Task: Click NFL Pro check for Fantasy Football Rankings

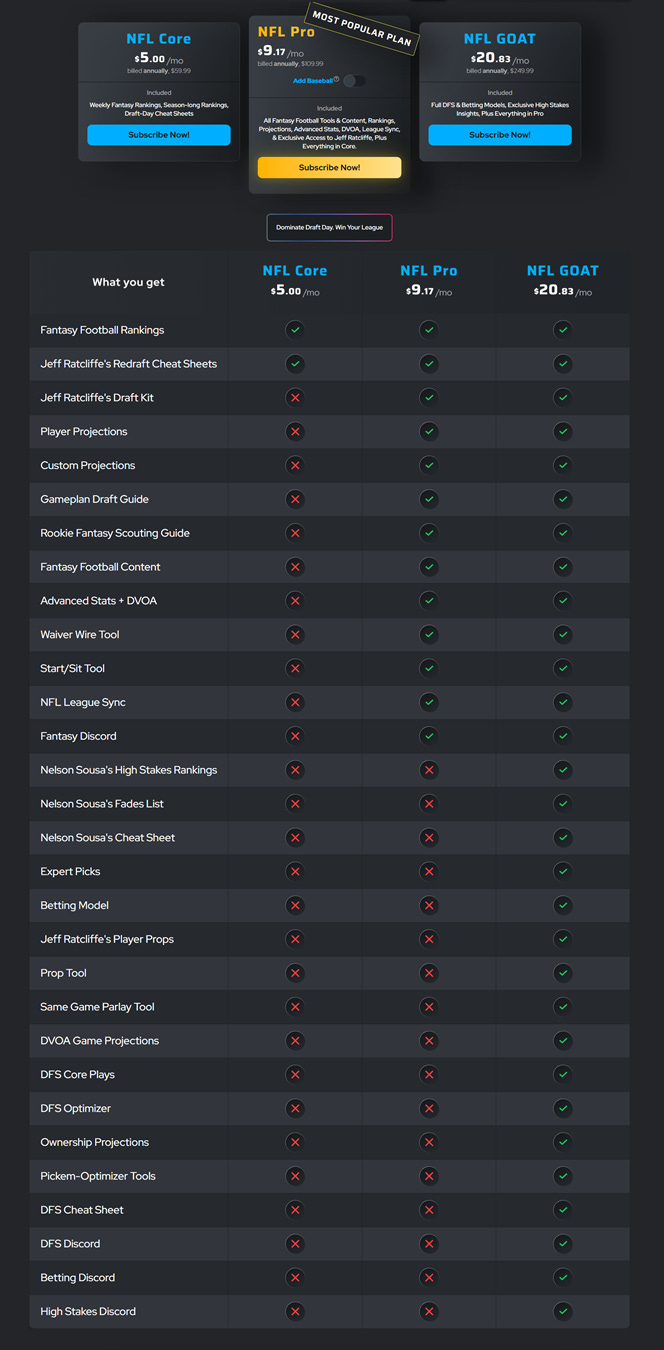Action: click(429, 330)
